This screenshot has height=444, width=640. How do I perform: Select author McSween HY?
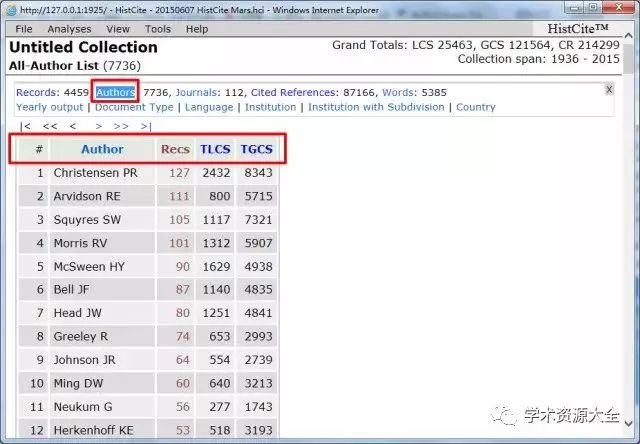(x=89, y=267)
